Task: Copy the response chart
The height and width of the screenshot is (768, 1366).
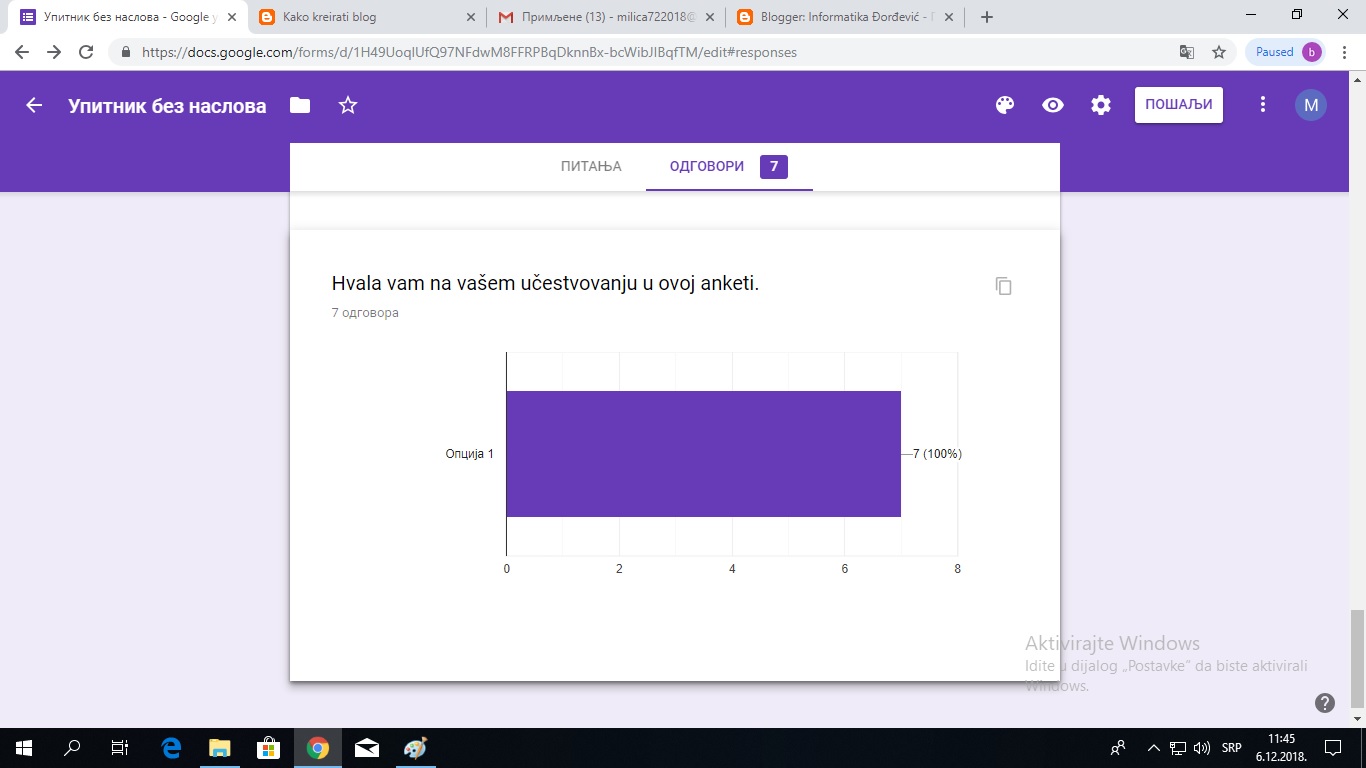Action: point(1003,286)
